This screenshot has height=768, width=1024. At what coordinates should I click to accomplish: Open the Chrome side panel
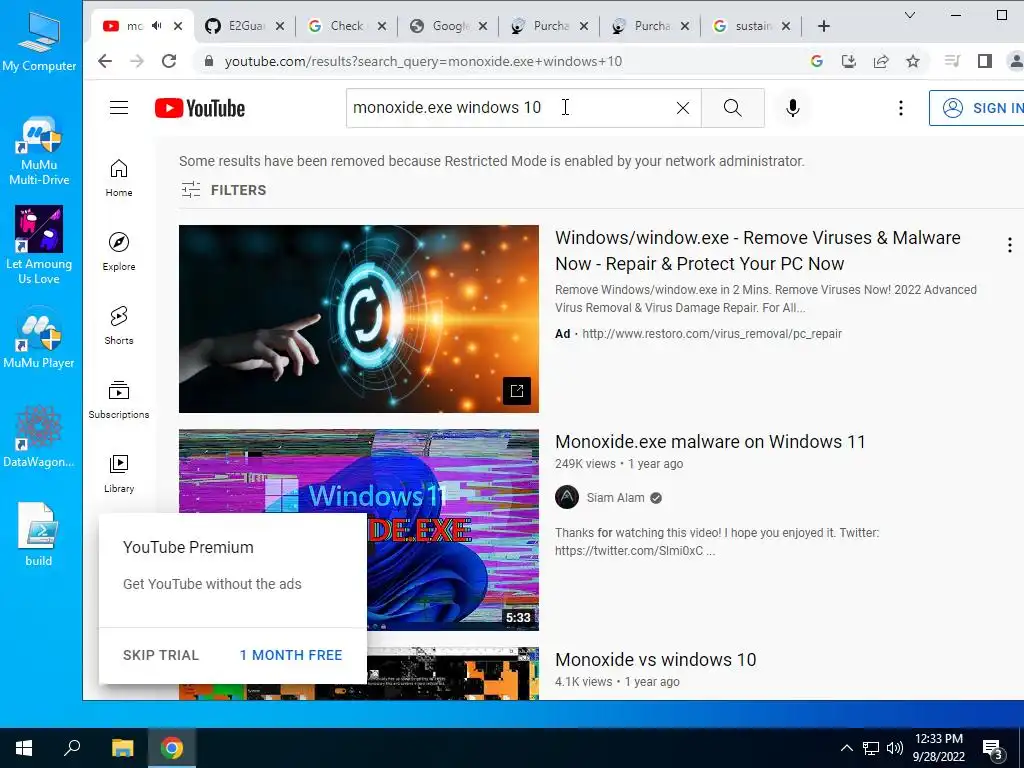coord(985,61)
